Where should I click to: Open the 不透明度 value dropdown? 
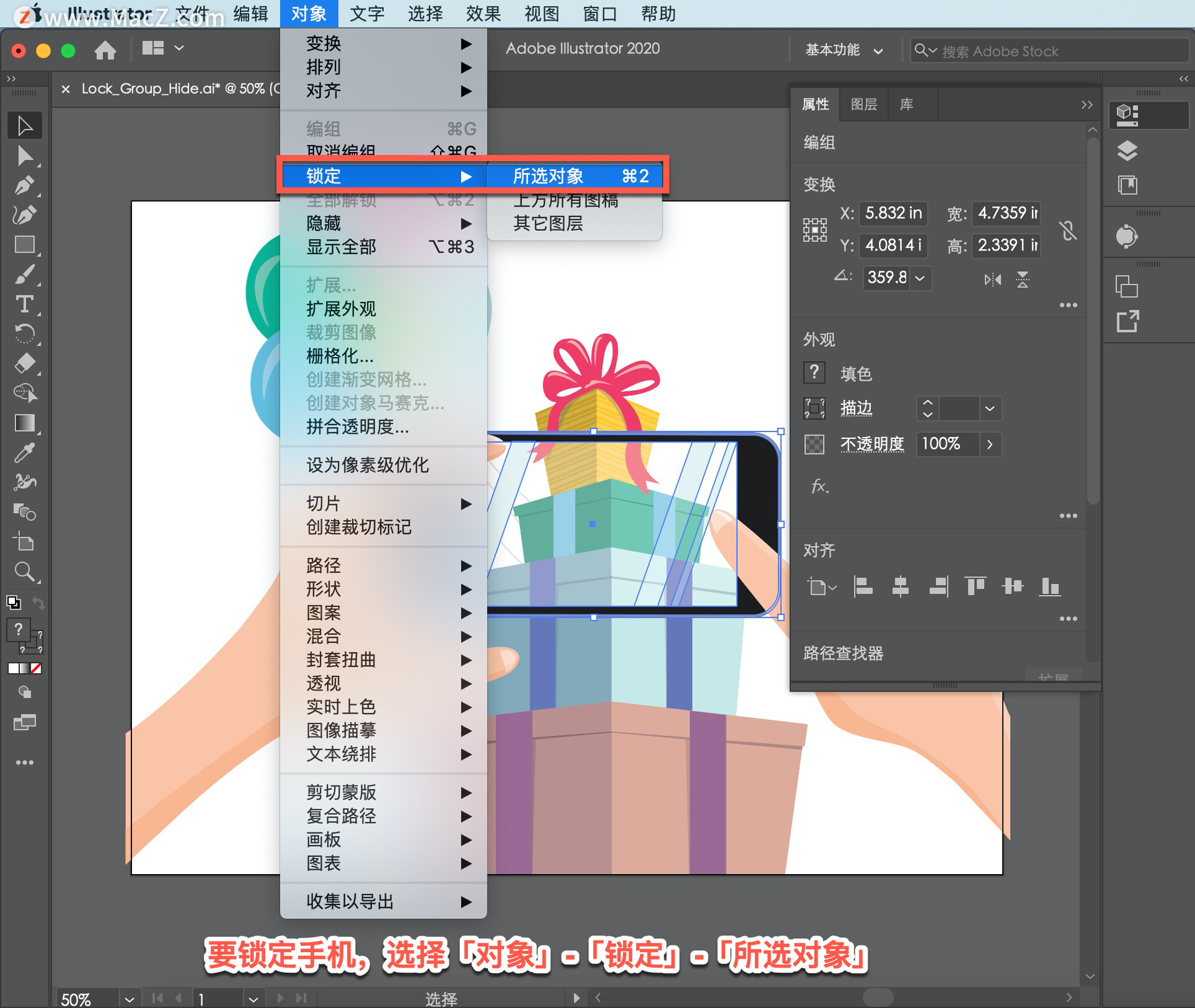tap(991, 444)
